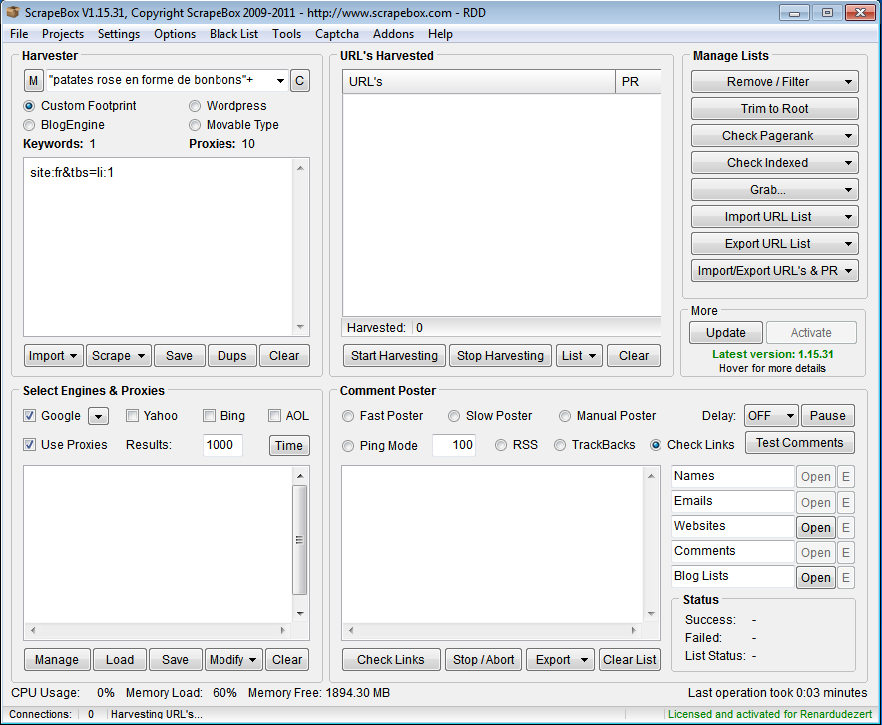Select the TrackBacks radio button
The image size is (882, 725).
pos(560,445)
